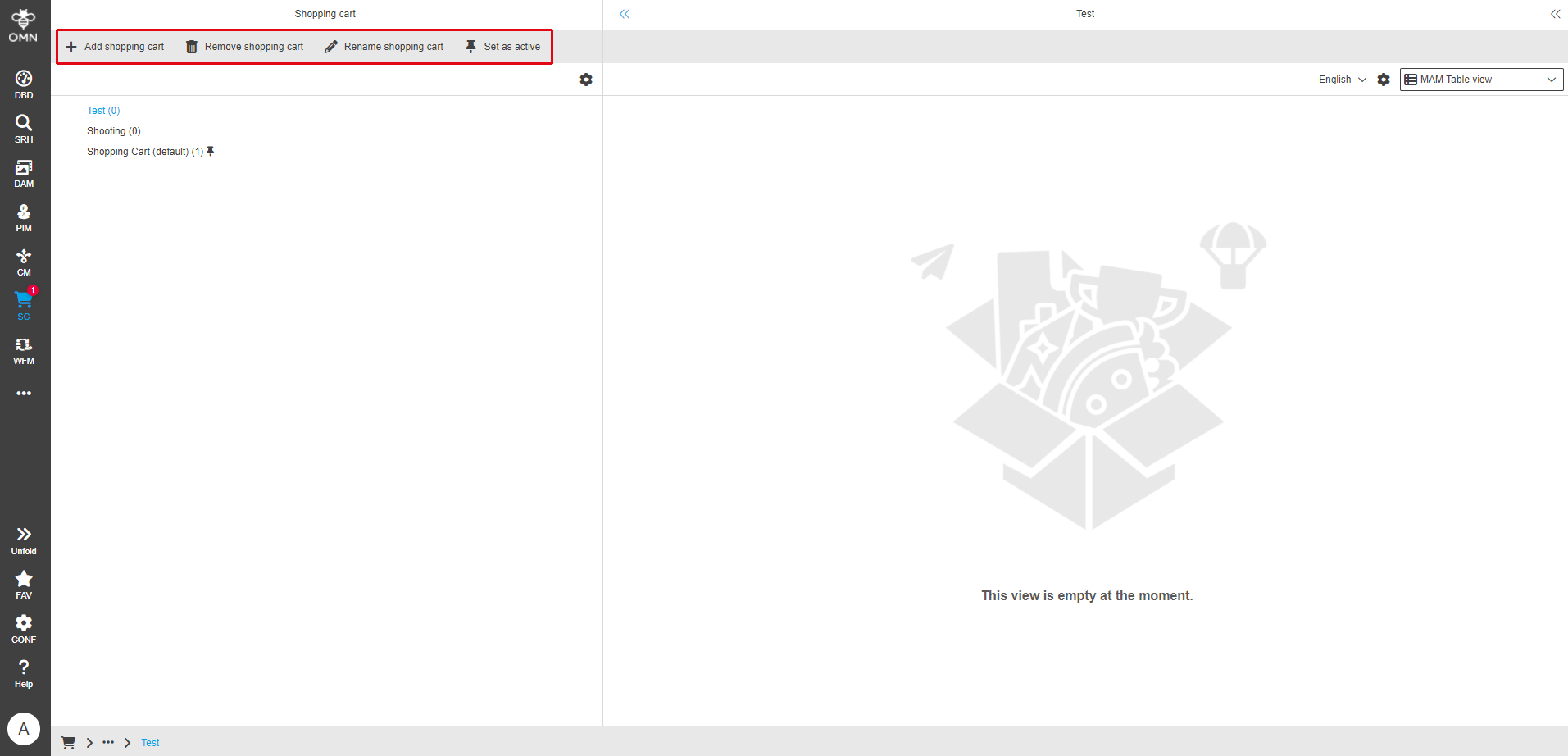The width and height of the screenshot is (1568, 756).
Task: Open the DAM module
Action: [x=24, y=173]
